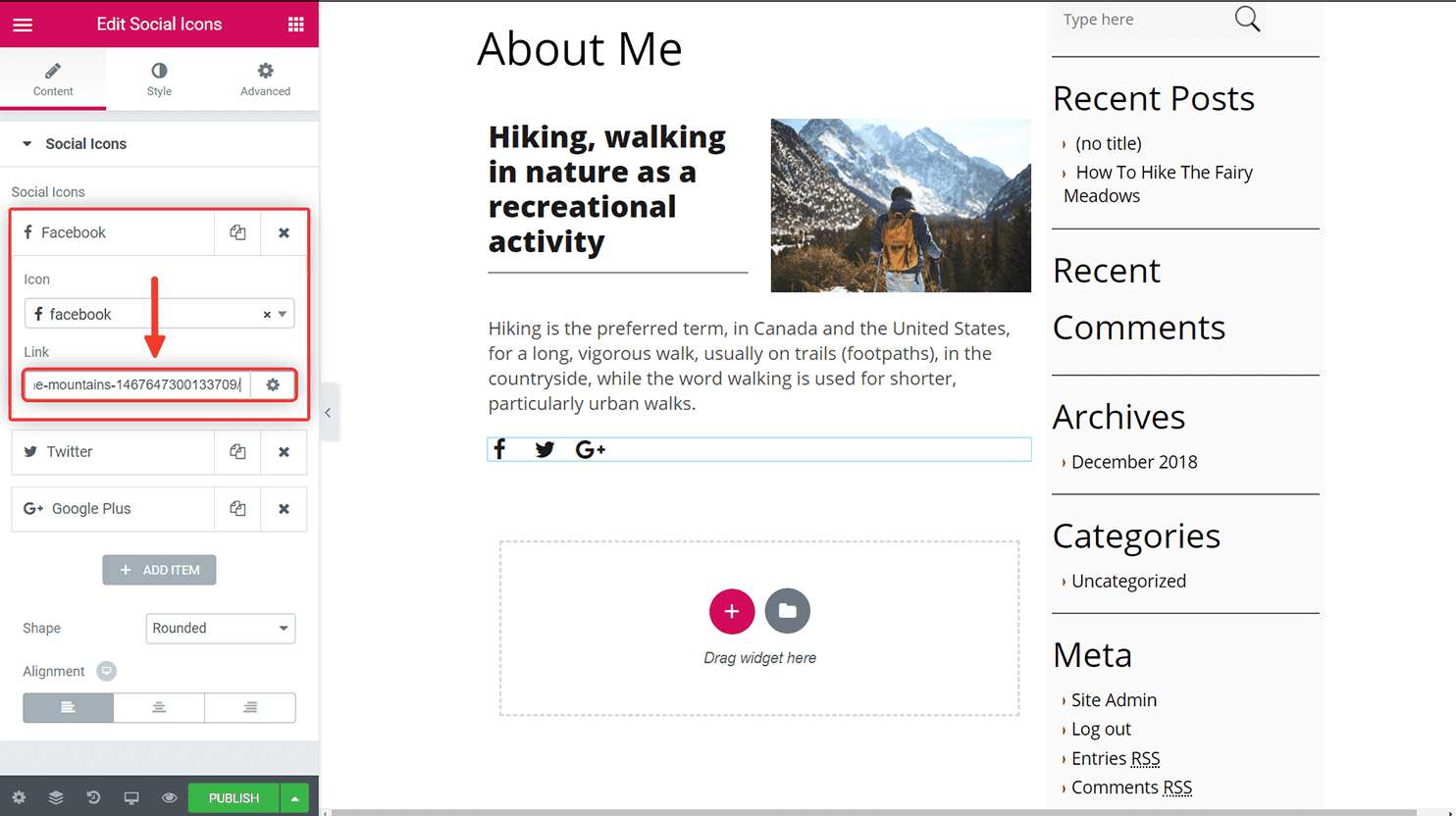Expand the Twitter item
The width and height of the screenshot is (1456, 816).
tap(113, 452)
